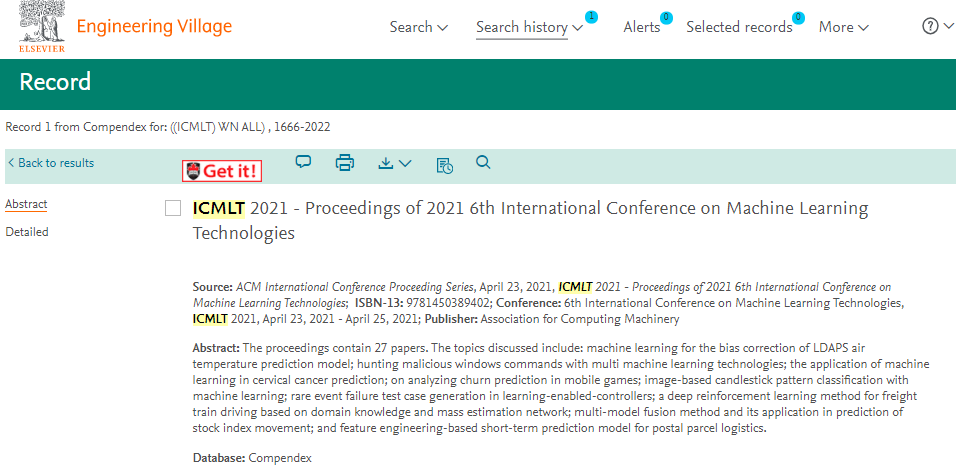Click the Selected records count badge
The height and width of the screenshot is (476, 956).
pyautogui.click(x=798, y=18)
